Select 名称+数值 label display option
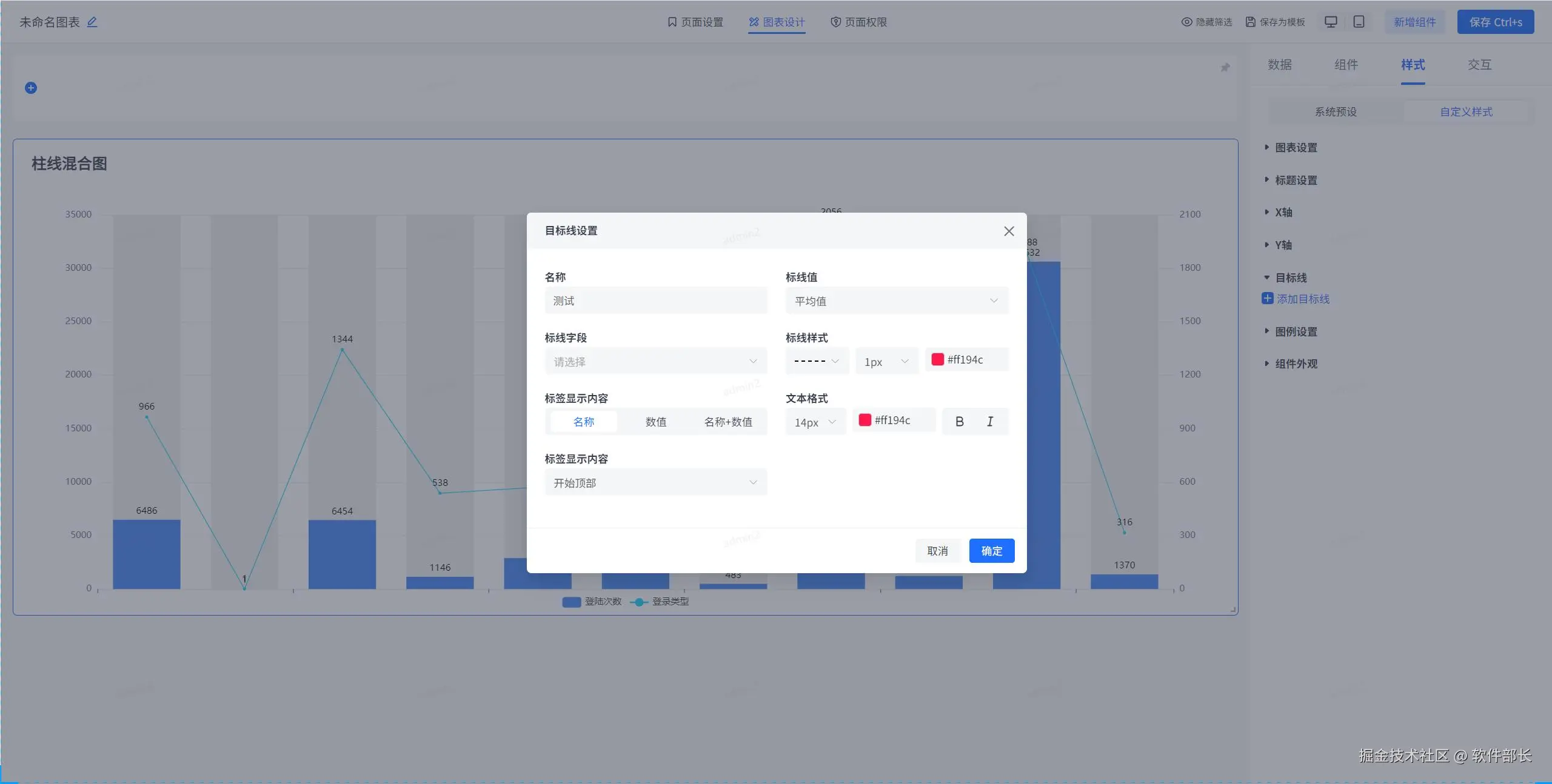The height and width of the screenshot is (784, 1552). coord(727,422)
